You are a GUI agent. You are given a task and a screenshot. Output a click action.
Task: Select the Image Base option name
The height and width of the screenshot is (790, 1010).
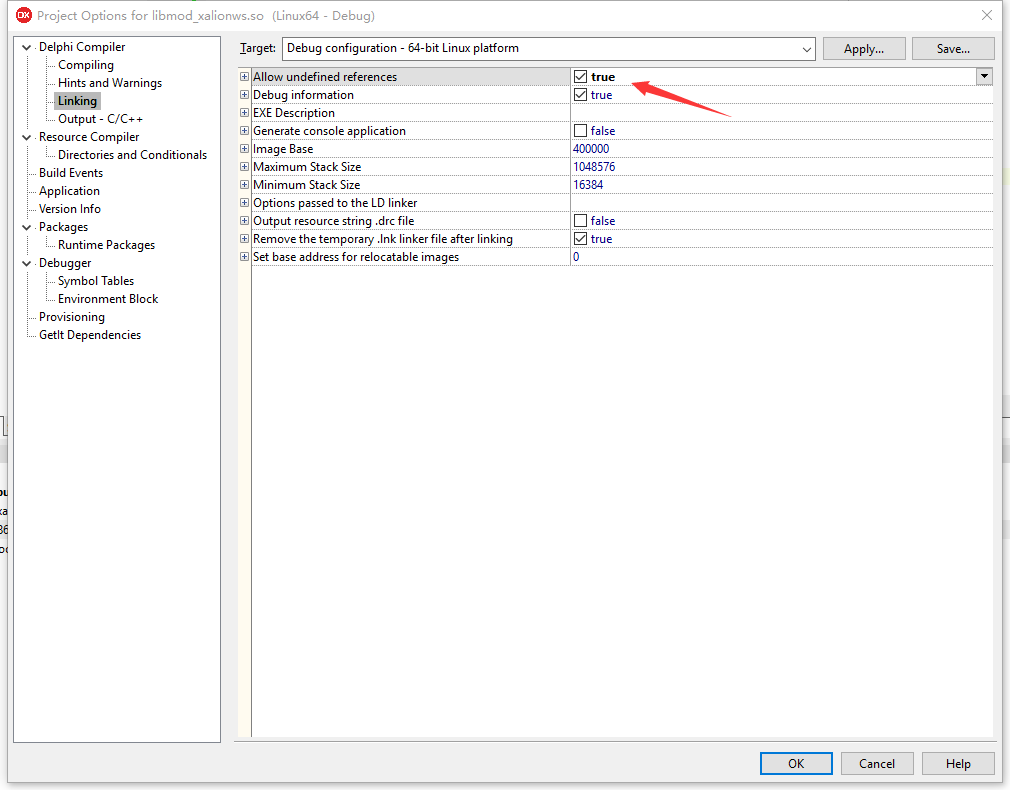tap(283, 149)
